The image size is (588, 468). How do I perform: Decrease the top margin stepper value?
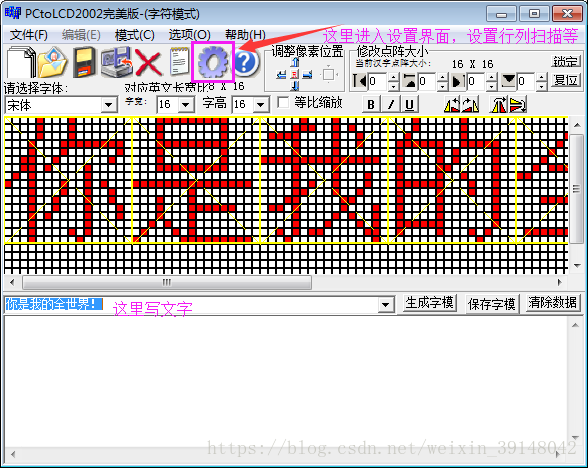click(x=442, y=86)
